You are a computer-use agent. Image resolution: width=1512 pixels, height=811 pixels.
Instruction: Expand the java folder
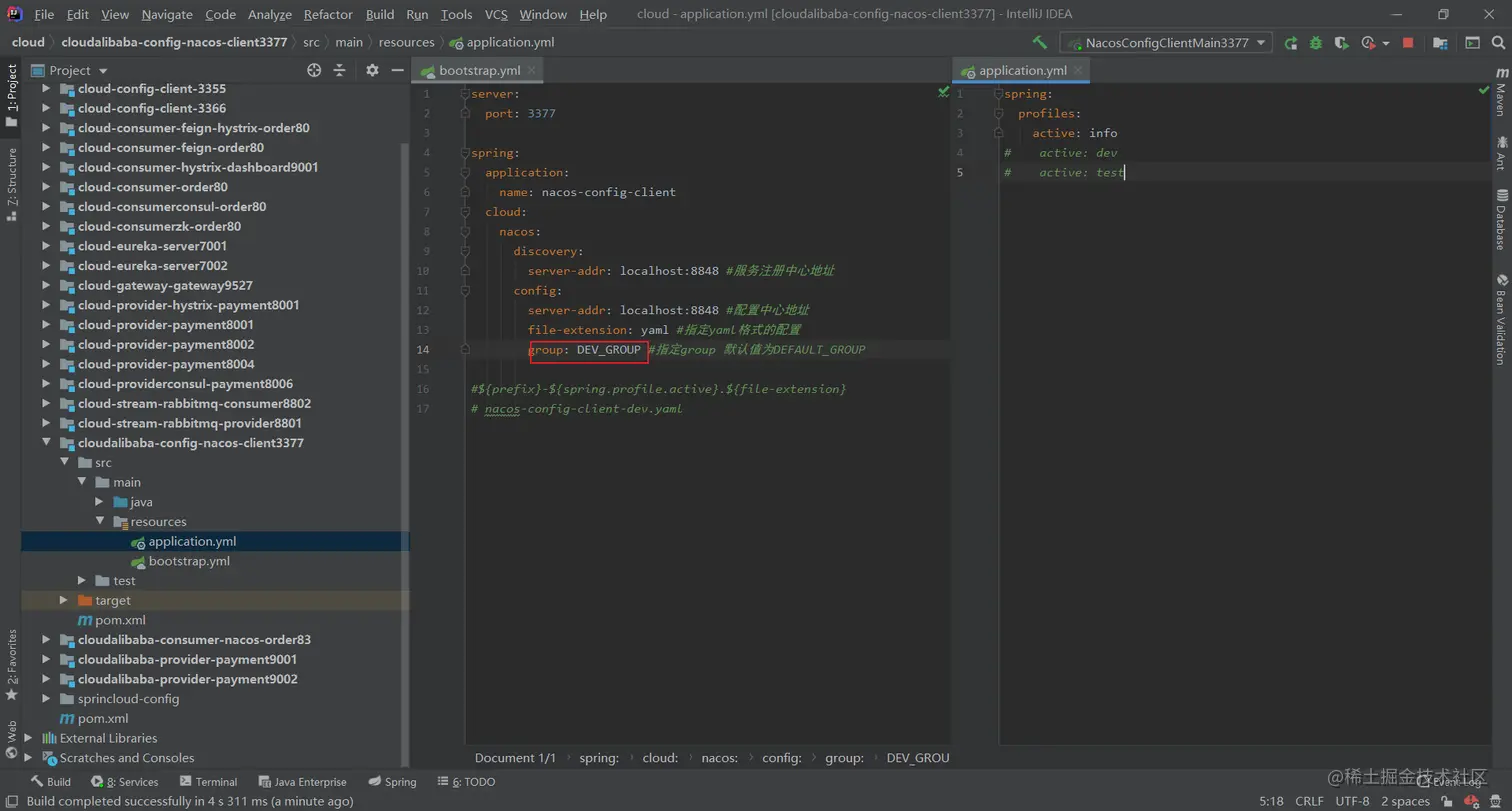[x=99, y=502]
